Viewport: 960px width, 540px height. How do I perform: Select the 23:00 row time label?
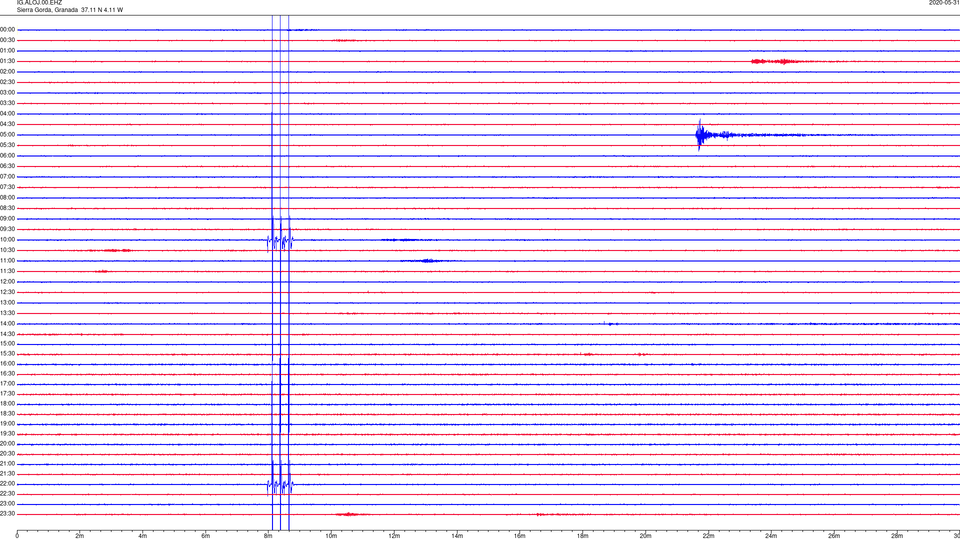click(7, 504)
